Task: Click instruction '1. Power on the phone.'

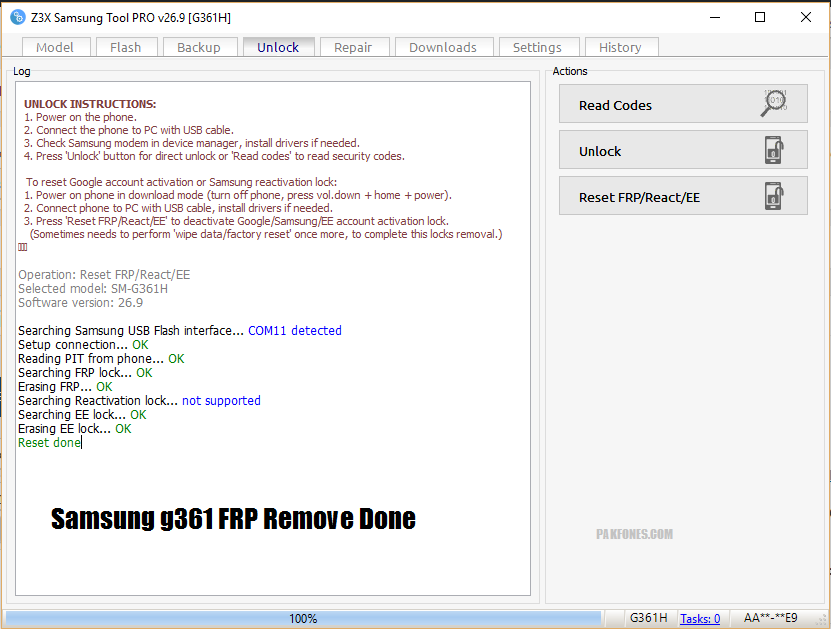Action: click(x=81, y=117)
